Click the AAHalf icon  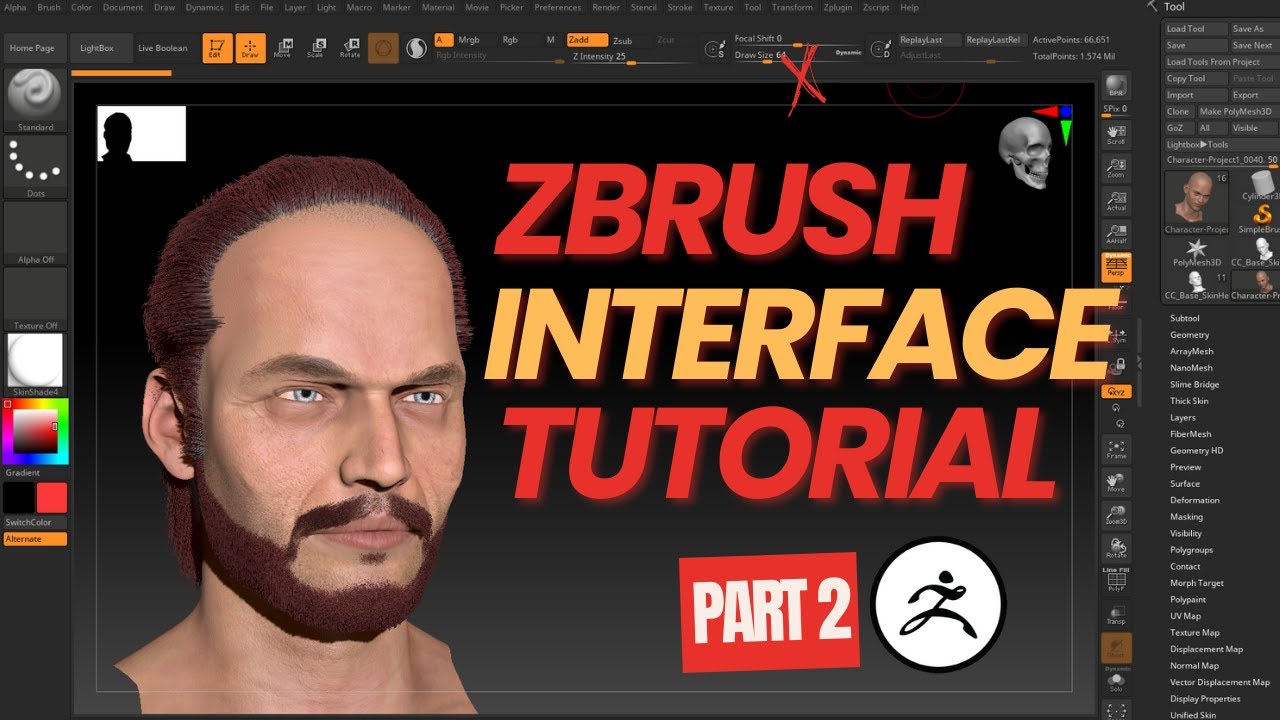pos(1116,234)
